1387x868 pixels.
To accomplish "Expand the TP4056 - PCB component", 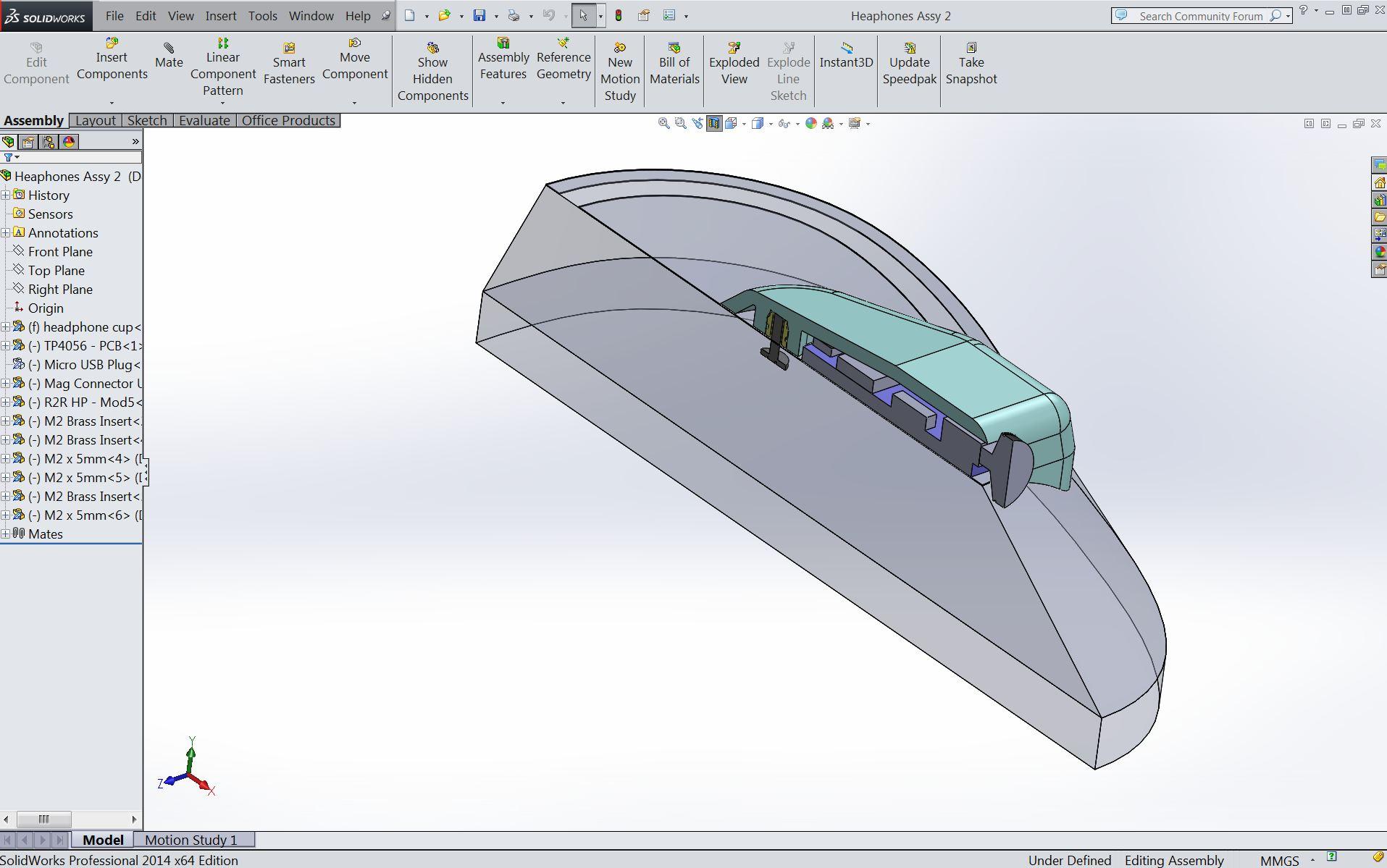I will [6, 345].
